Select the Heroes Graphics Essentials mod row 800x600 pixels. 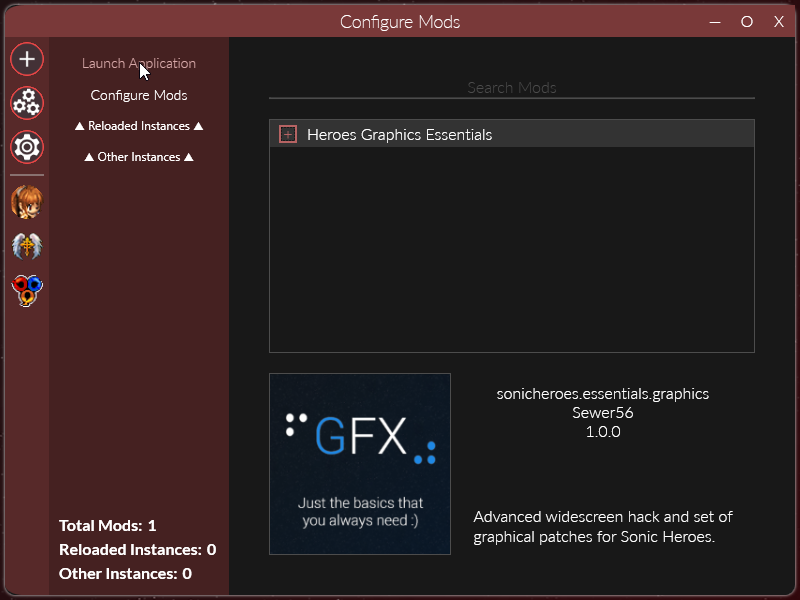tap(512, 135)
